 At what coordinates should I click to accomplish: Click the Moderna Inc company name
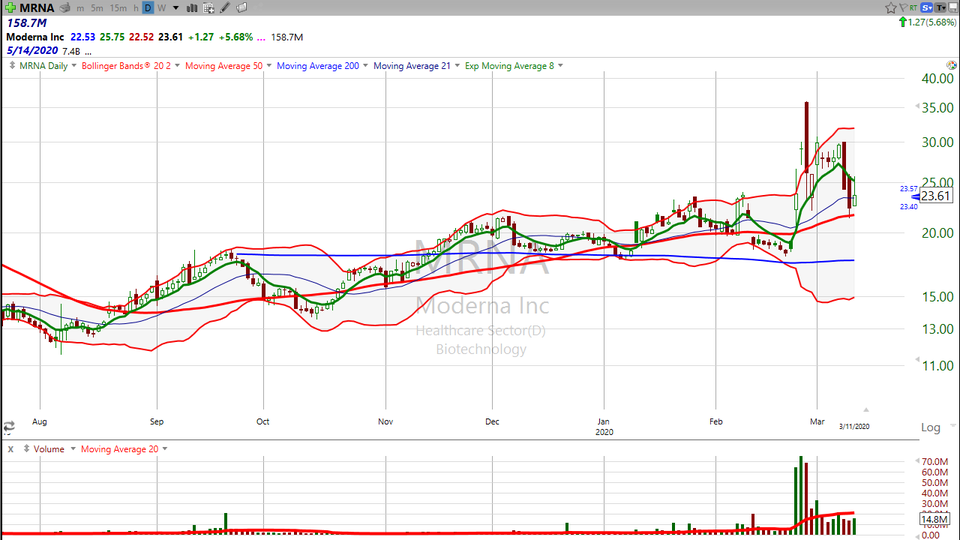[35, 37]
